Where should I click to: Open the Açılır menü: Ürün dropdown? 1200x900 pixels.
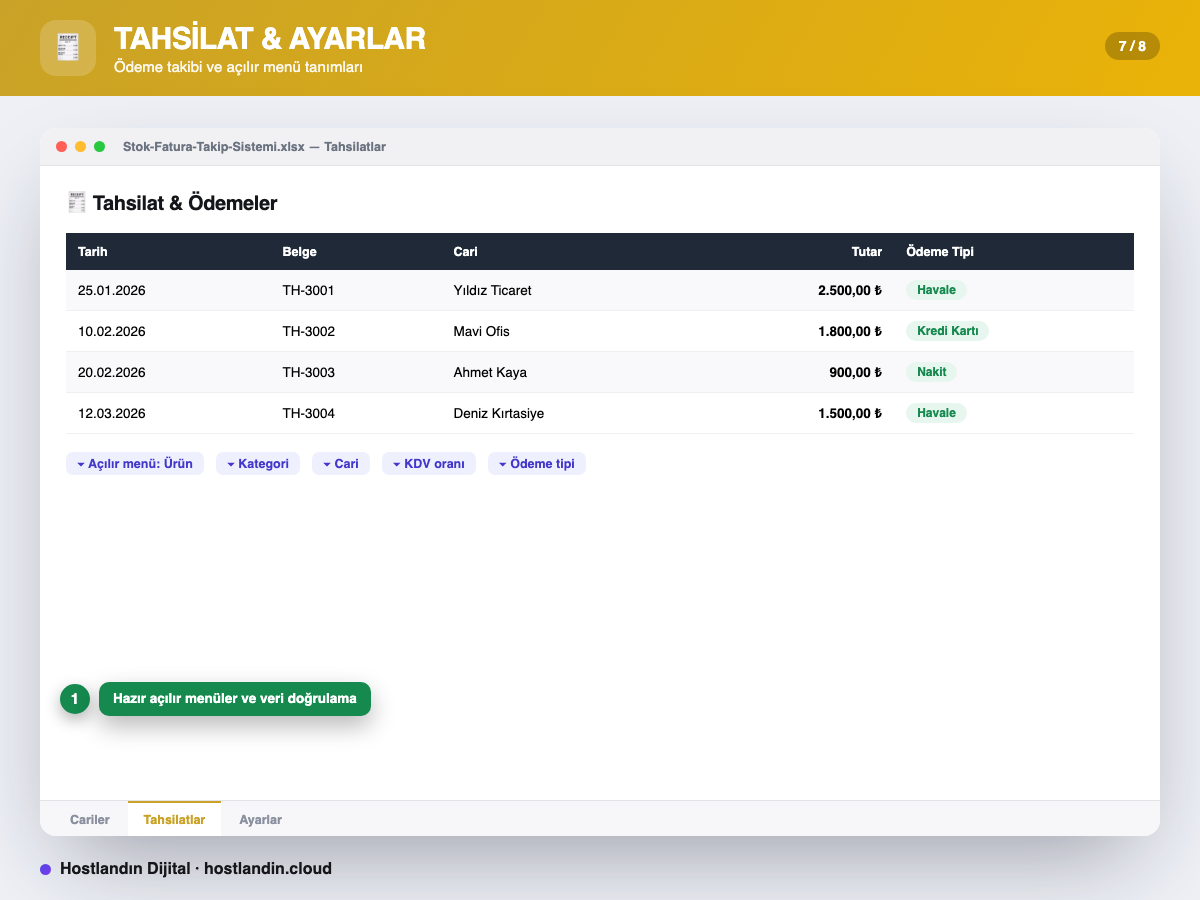coord(135,464)
